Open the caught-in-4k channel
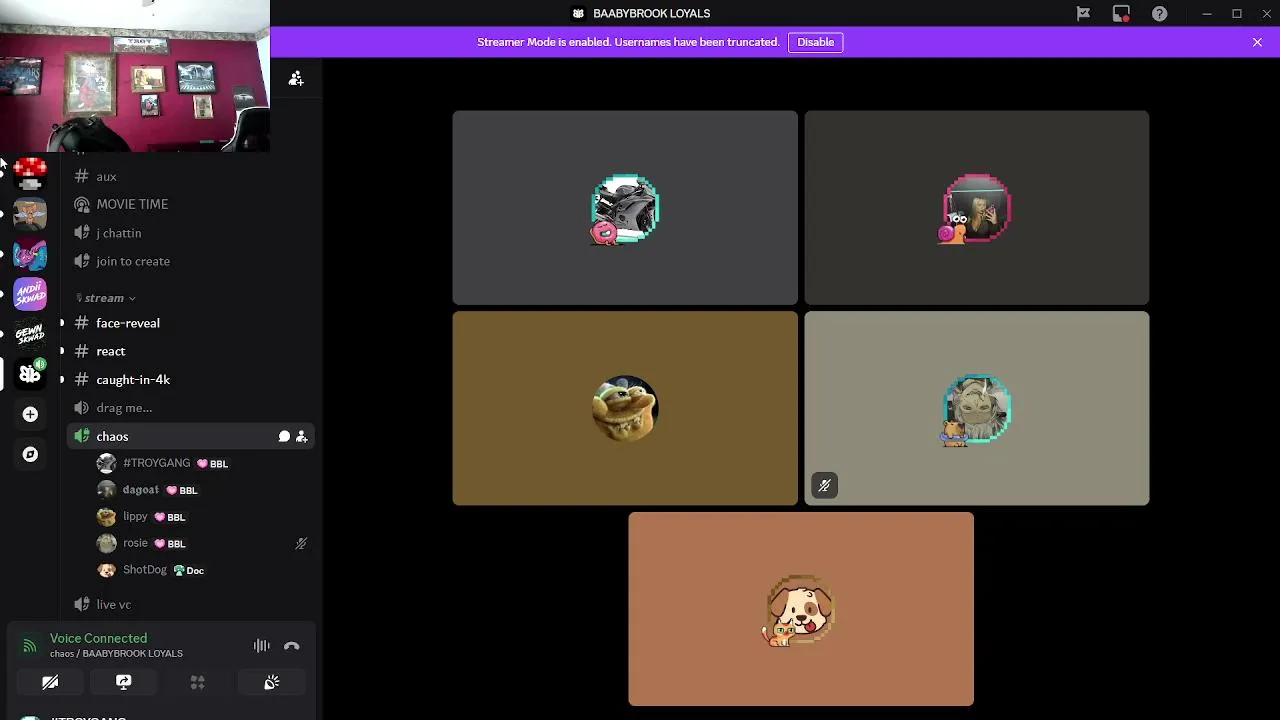1280x720 pixels. click(x=190, y=380)
